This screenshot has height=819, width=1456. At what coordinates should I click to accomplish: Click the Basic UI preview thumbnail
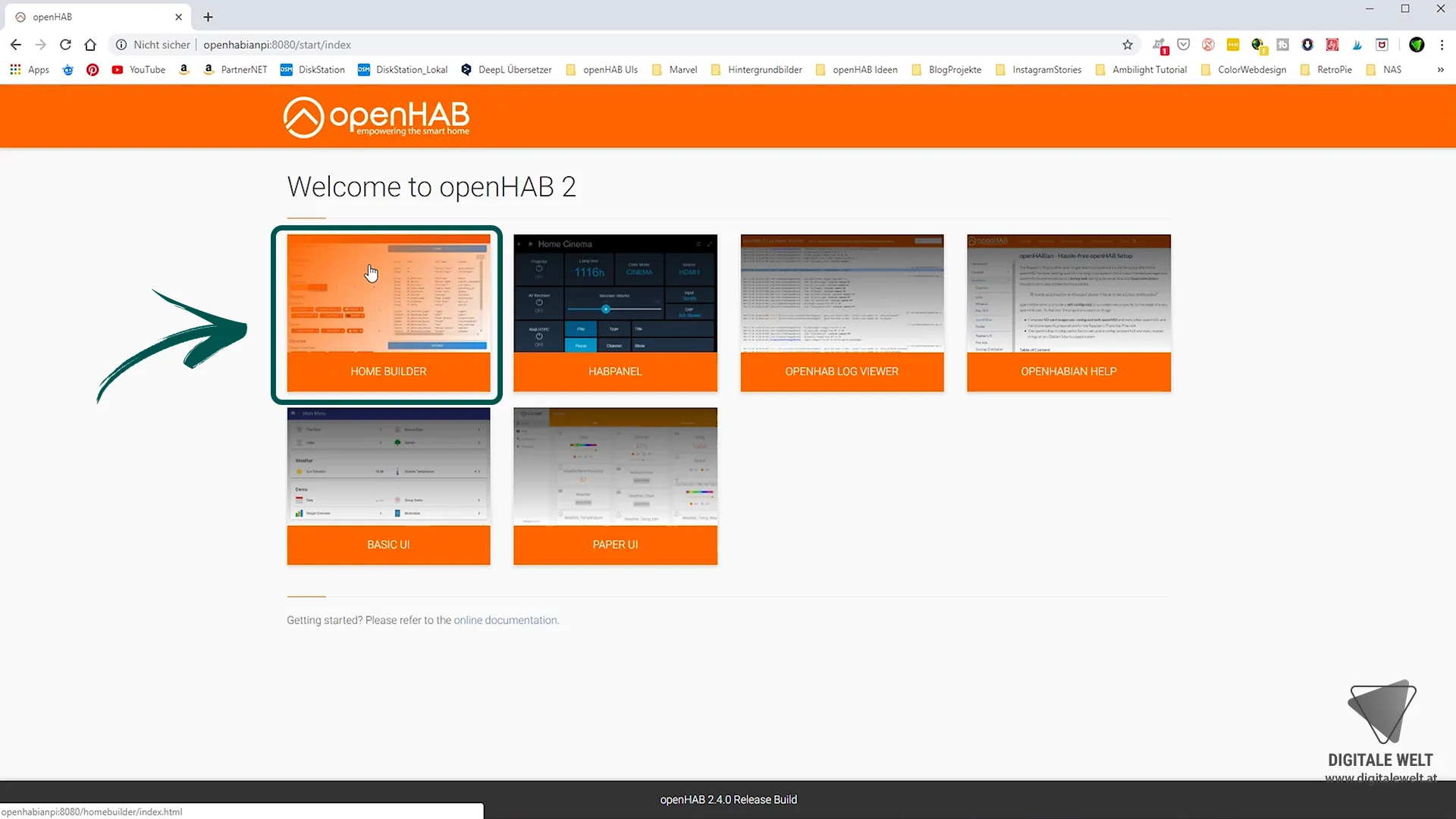point(388,466)
